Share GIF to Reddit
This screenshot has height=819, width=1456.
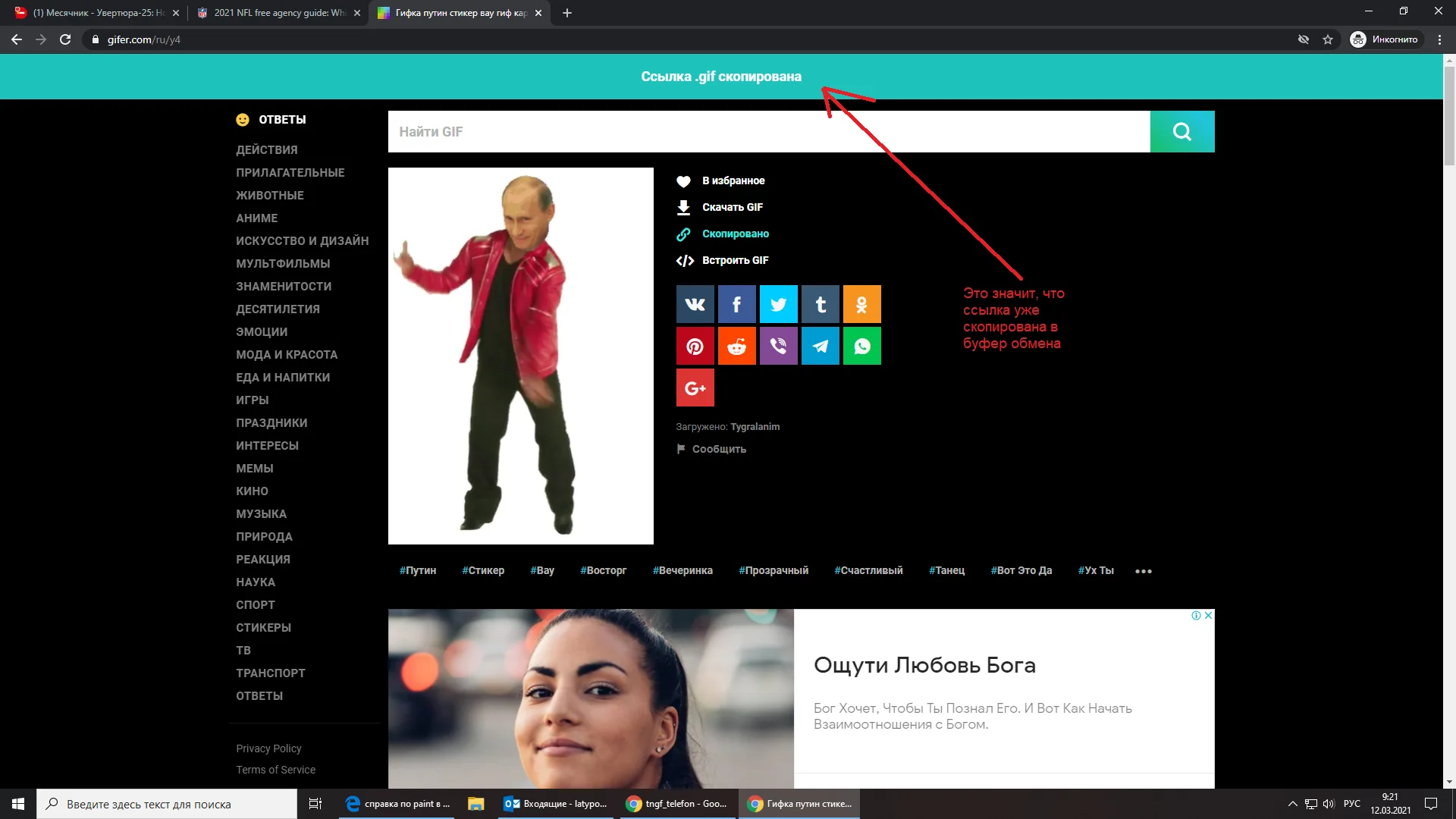click(736, 347)
